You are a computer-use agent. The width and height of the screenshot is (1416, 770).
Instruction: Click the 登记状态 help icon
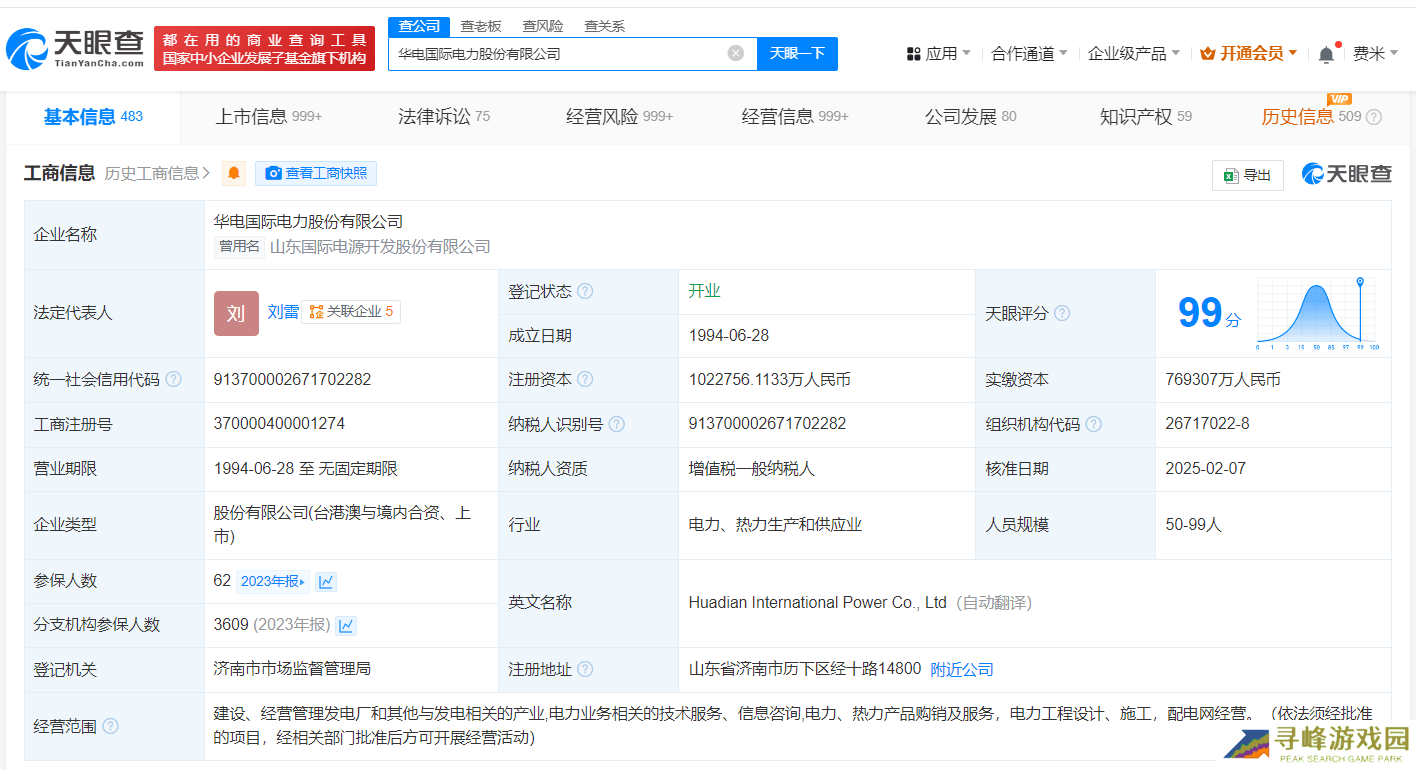click(x=585, y=291)
